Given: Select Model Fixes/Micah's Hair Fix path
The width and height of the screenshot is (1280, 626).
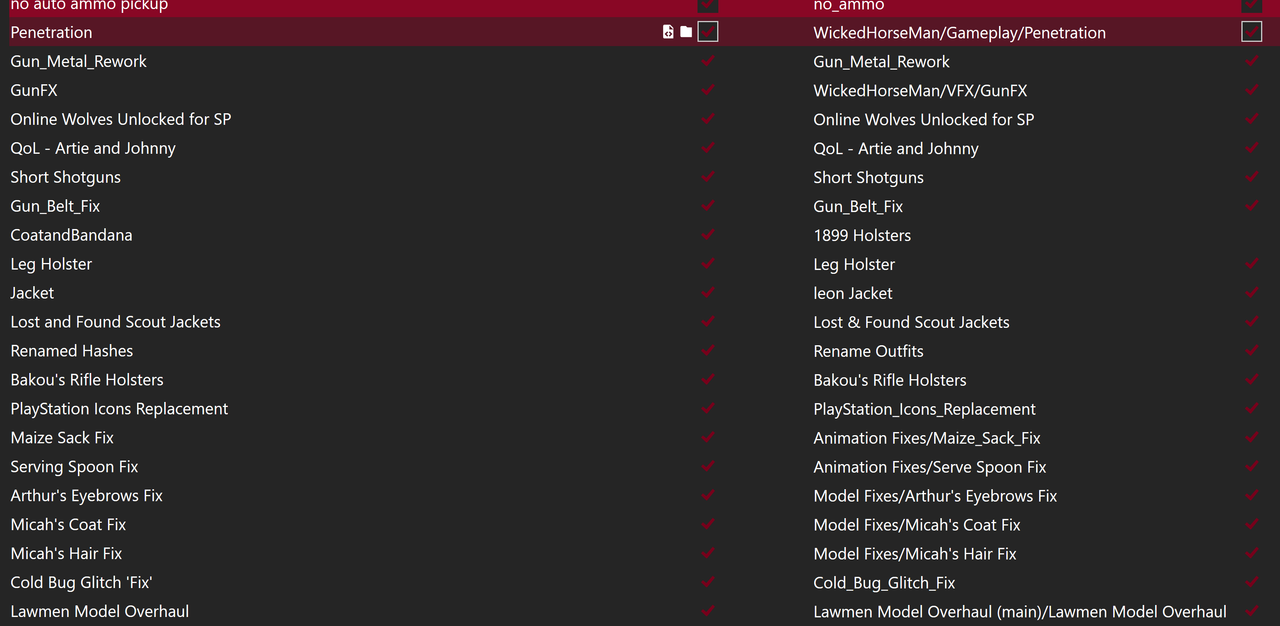Looking at the screenshot, I should coord(915,554).
